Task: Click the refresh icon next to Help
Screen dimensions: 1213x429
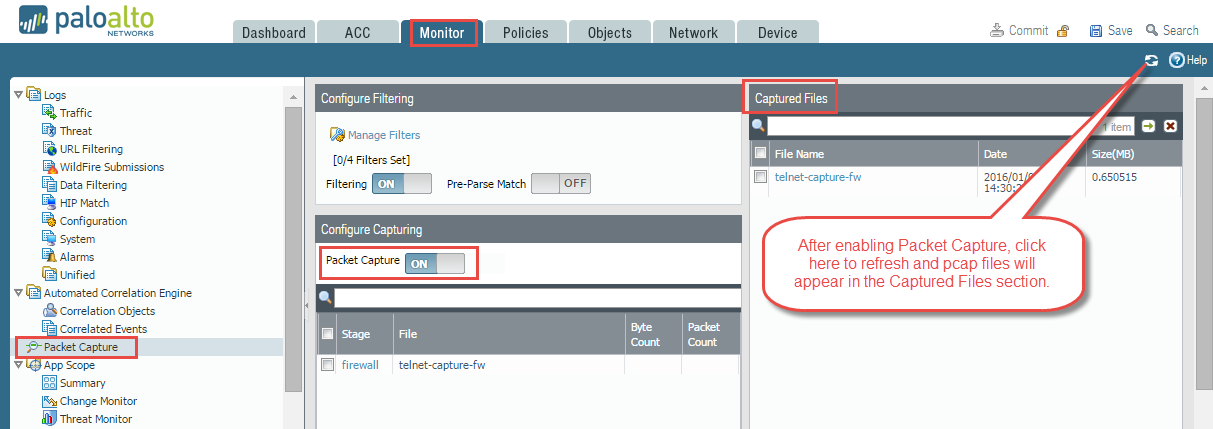Action: coord(1151,60)
